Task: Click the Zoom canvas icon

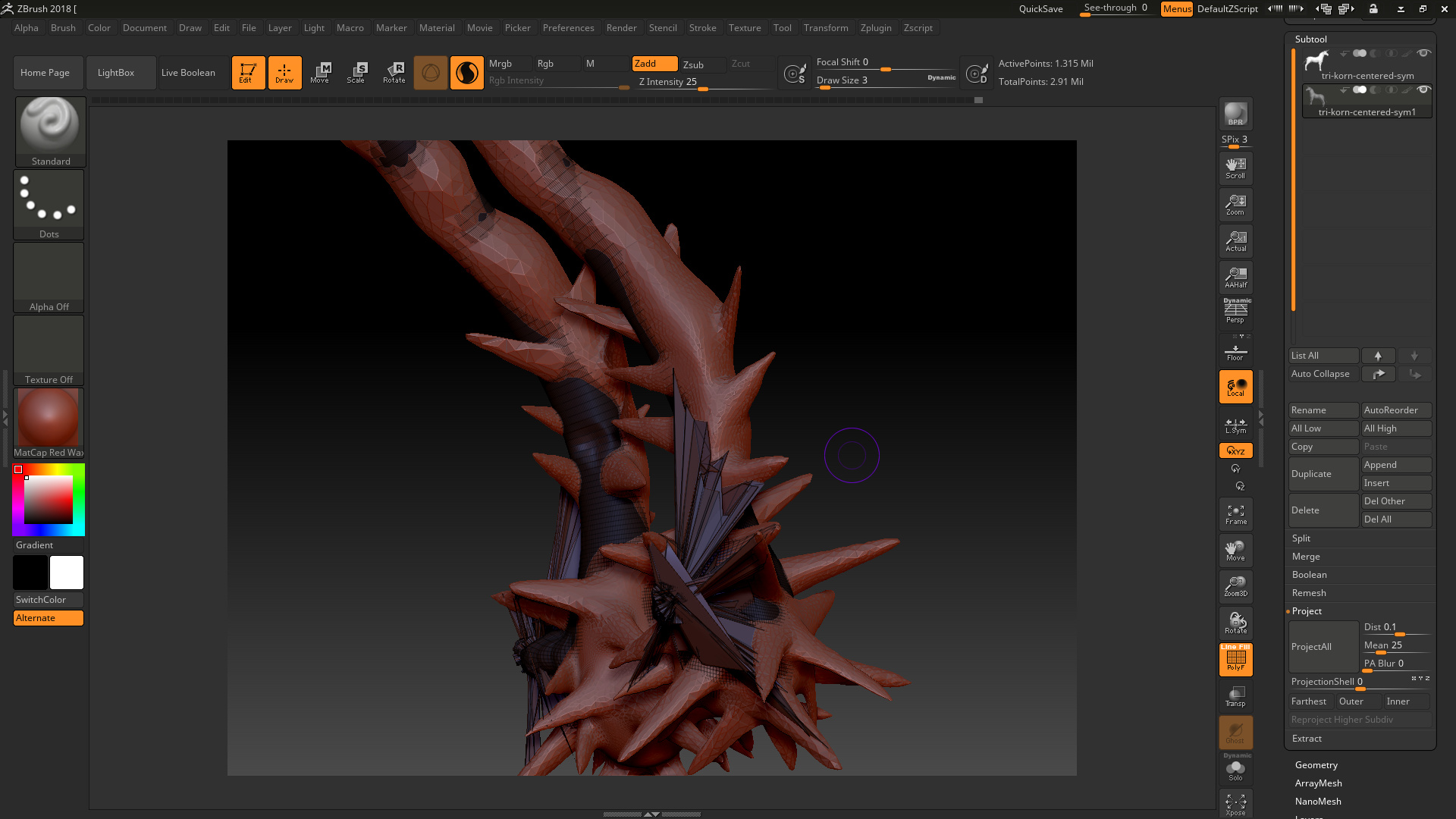Action: click(1235, 205)
